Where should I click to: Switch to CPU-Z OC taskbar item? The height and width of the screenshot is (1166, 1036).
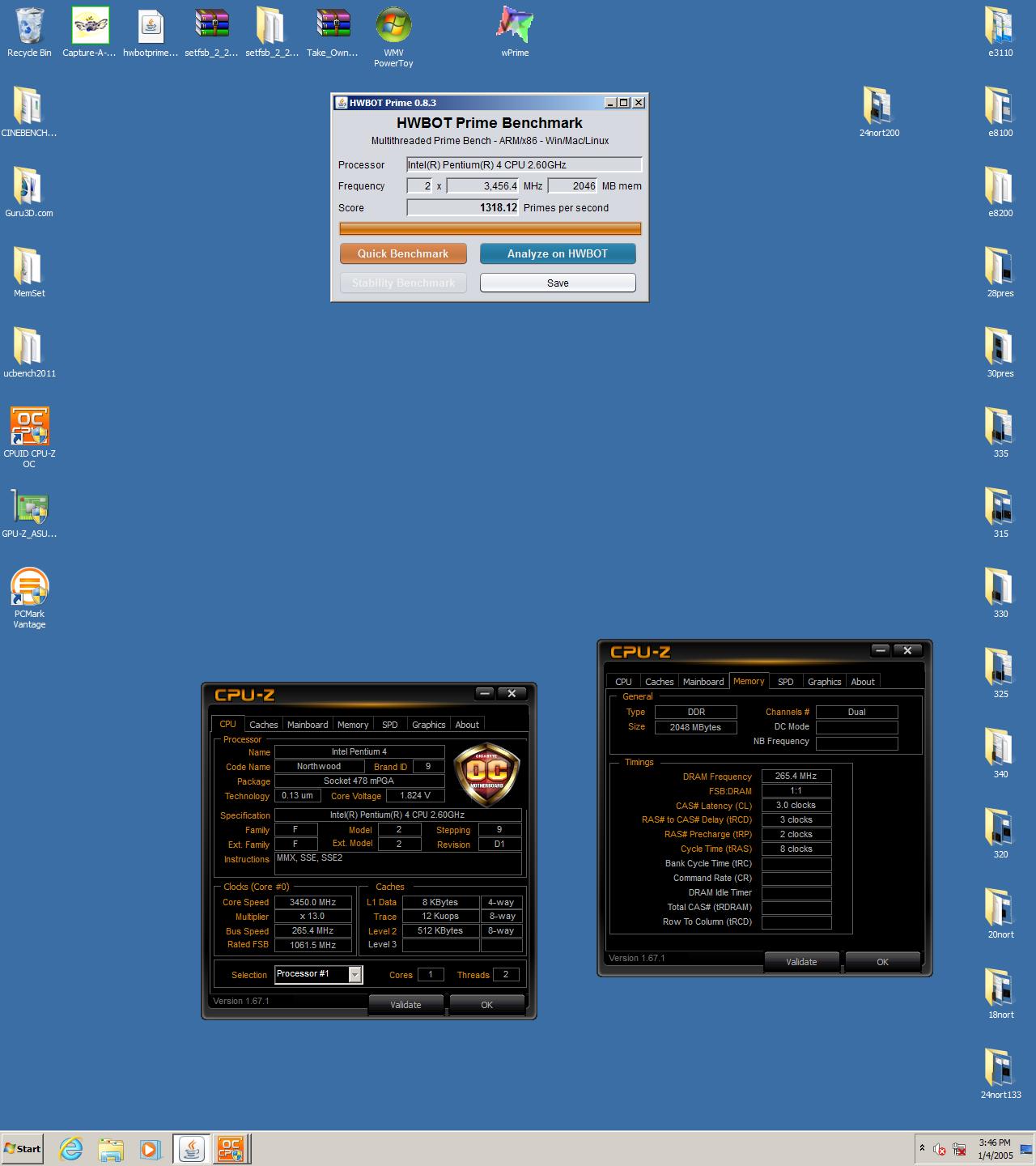point(230,1148)
